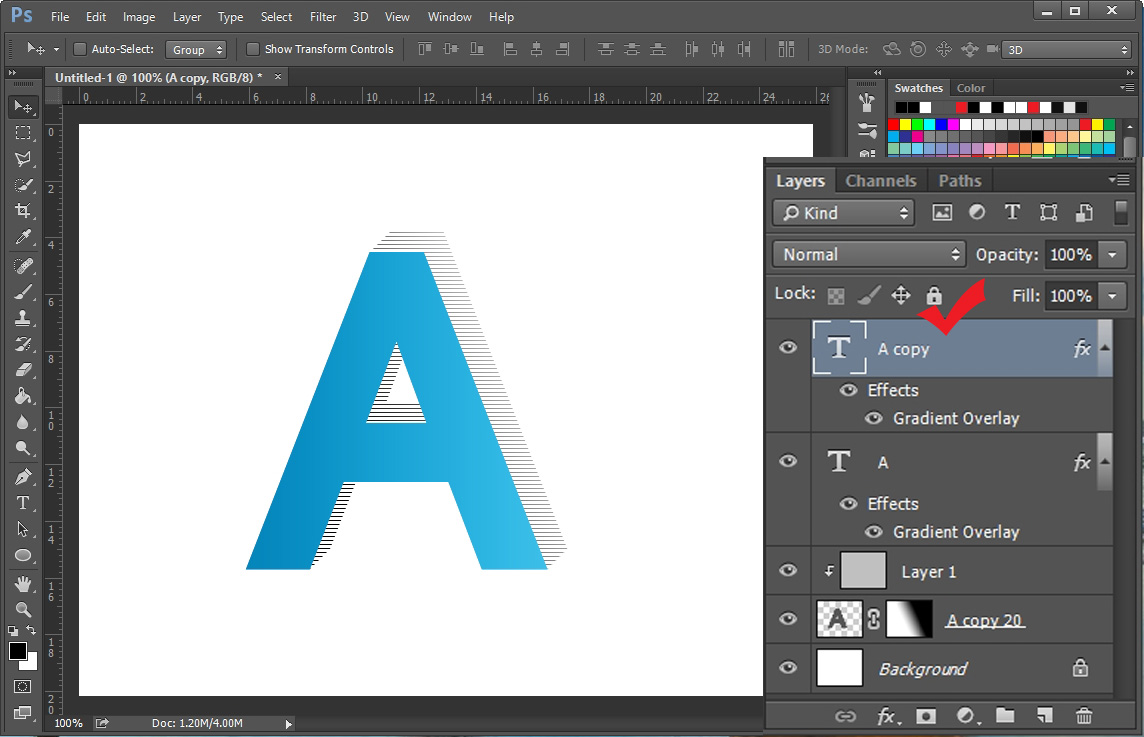The width and height of the screenshot is (1144, 737).
Task: Collapse effects on A copy layer
Action: pos(1105,347)
